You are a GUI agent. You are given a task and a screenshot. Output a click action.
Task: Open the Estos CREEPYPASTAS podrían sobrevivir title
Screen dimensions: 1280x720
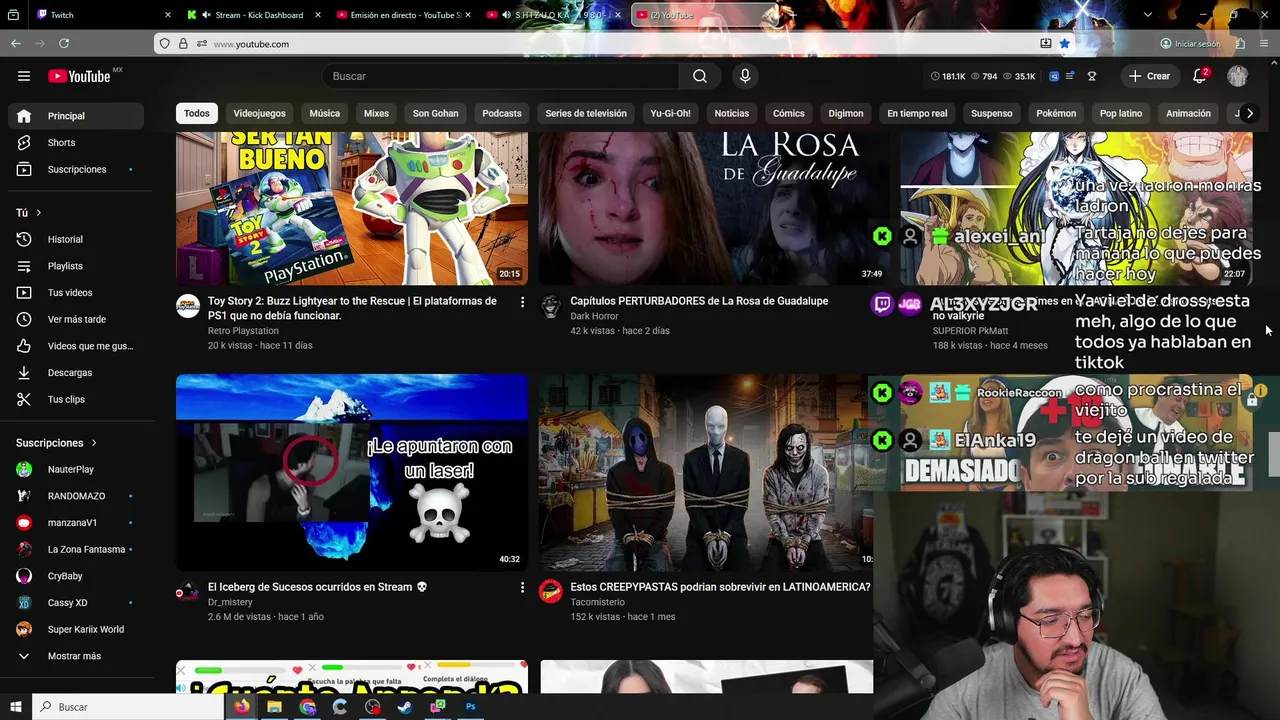click(720, 587)
